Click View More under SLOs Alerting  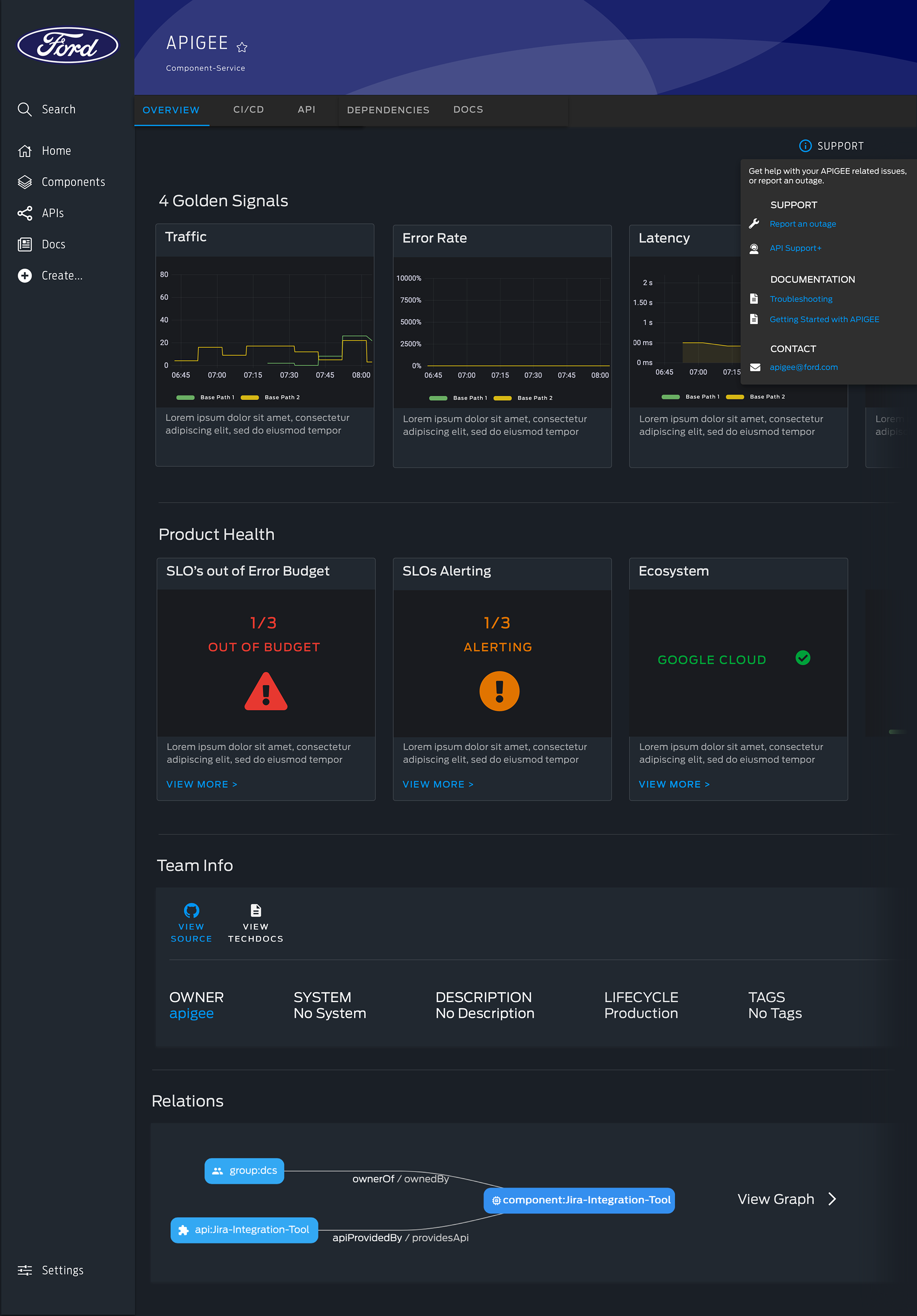(x=438, y=784)
